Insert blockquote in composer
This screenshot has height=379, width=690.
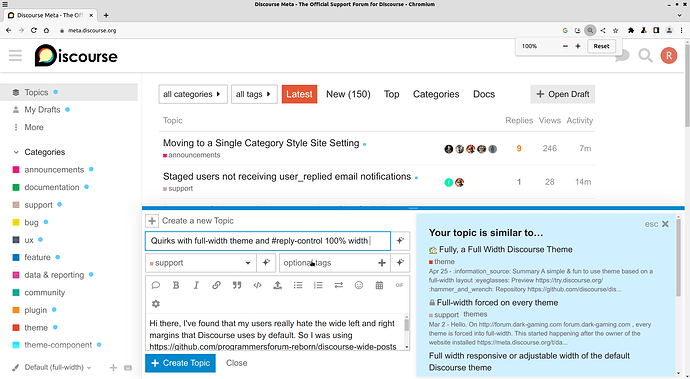point(237,285)
